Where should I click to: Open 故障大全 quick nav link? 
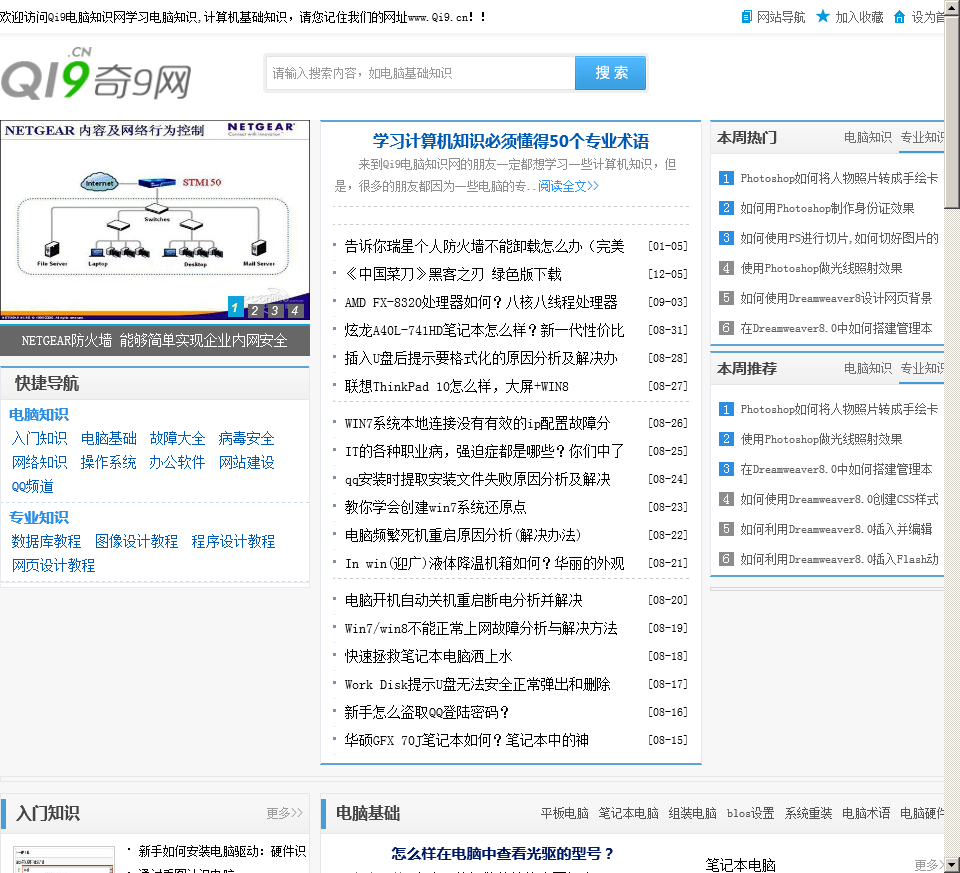[x=178, y=438]
